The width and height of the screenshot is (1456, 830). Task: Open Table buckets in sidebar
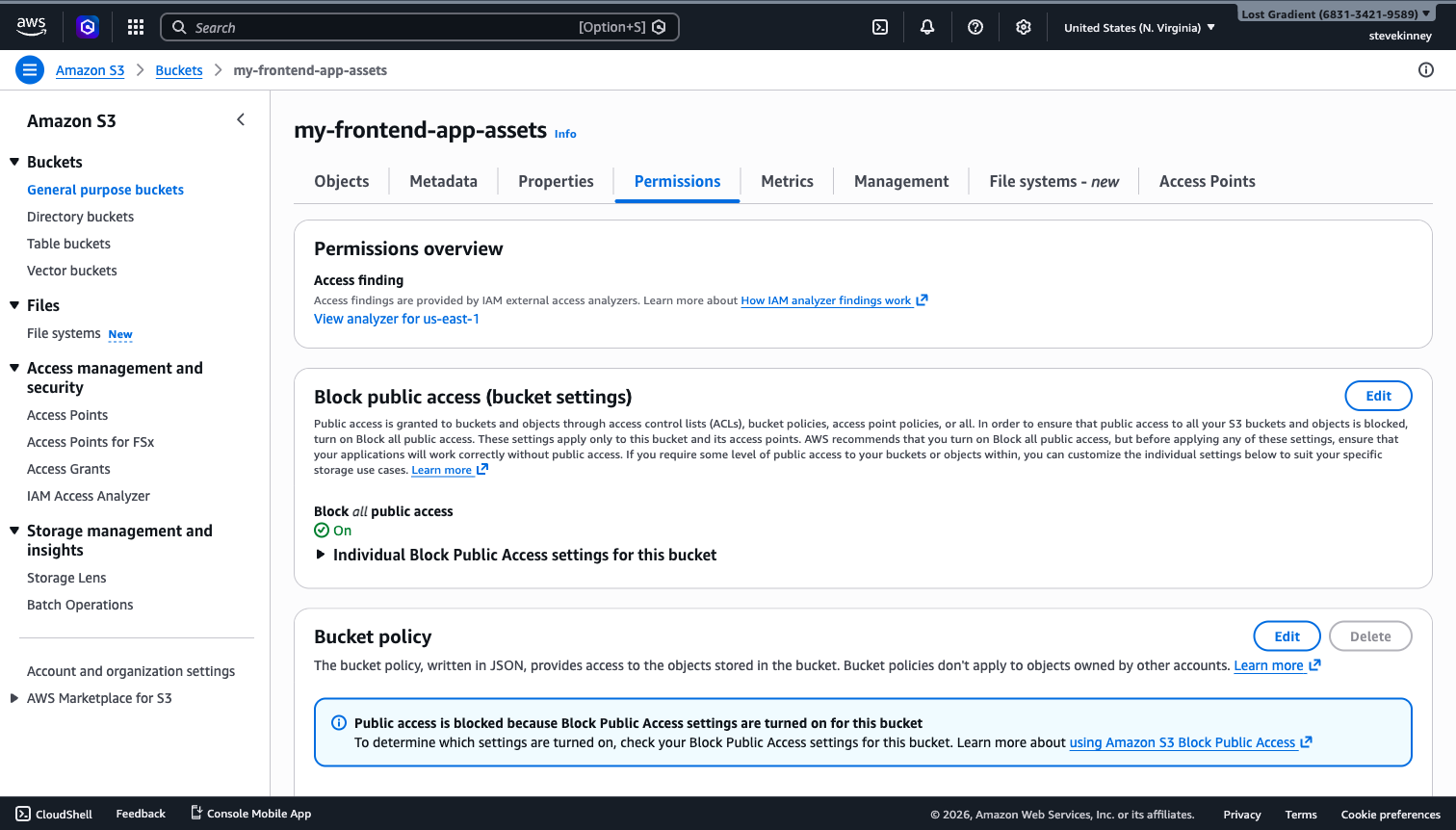68,244
